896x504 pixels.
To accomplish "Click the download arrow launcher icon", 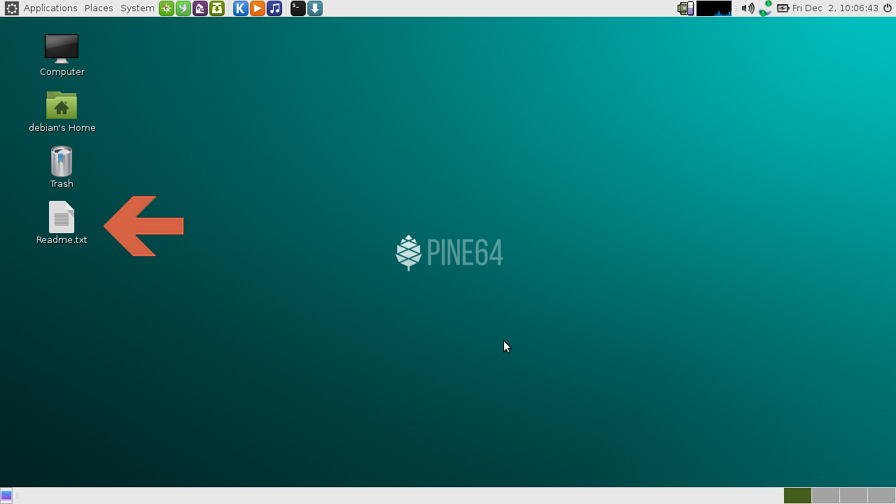I will tap(315, 8).
